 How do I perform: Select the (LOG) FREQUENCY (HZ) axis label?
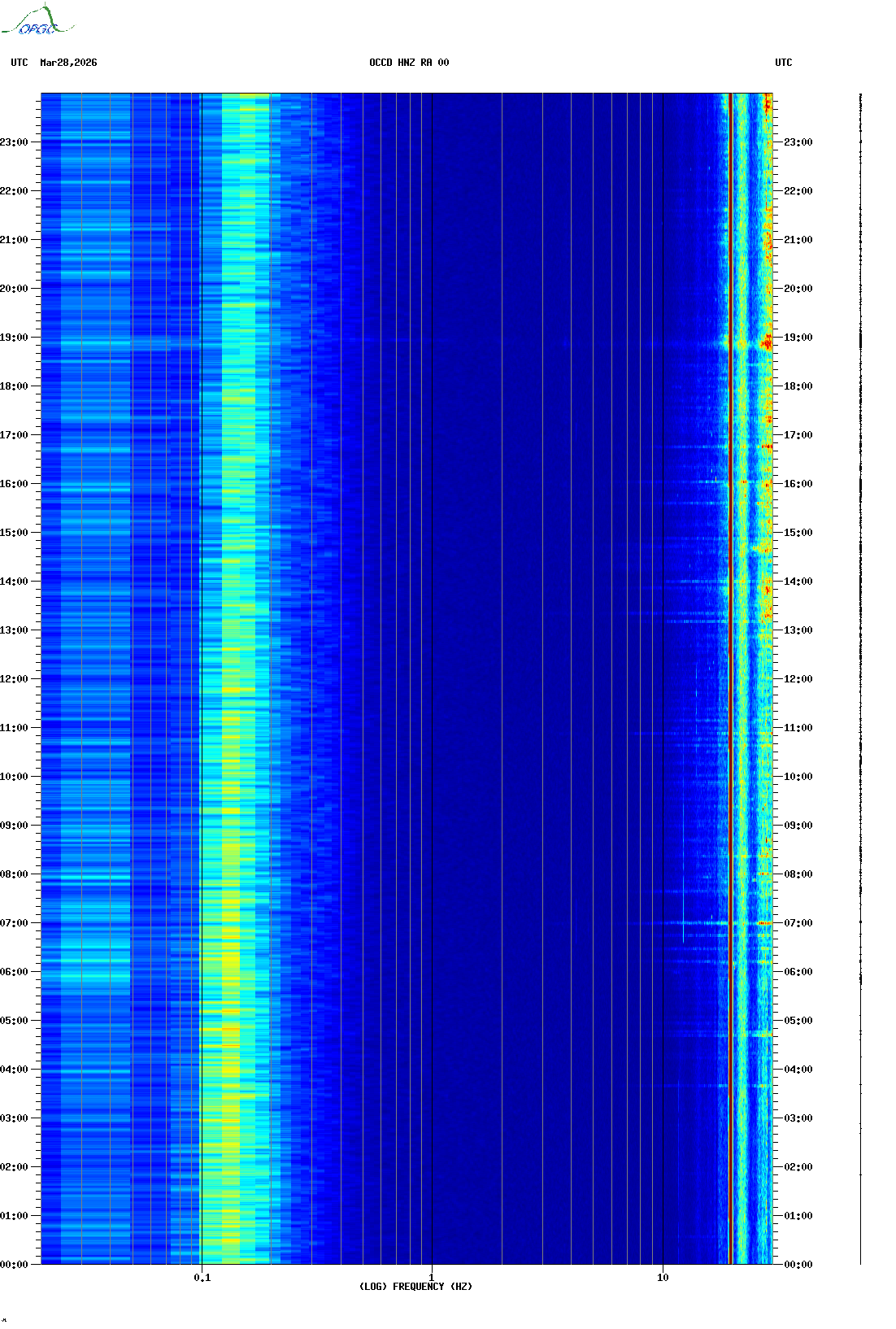point(415,1287)
